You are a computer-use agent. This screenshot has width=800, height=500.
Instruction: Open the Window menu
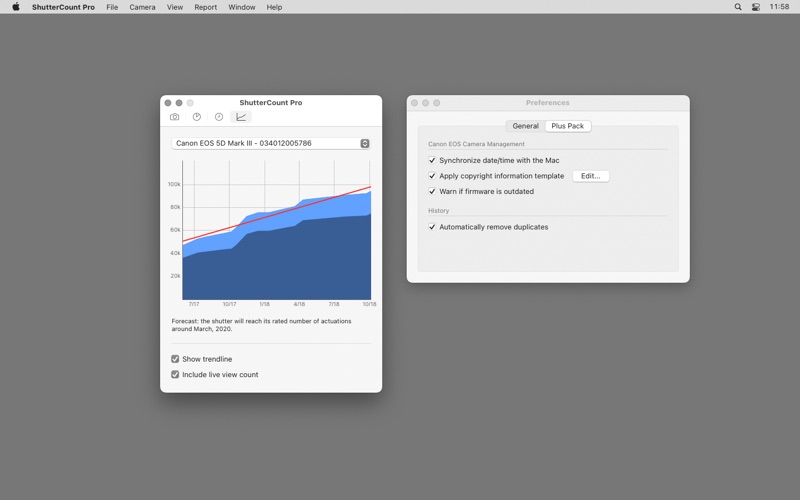click(242, 7)
